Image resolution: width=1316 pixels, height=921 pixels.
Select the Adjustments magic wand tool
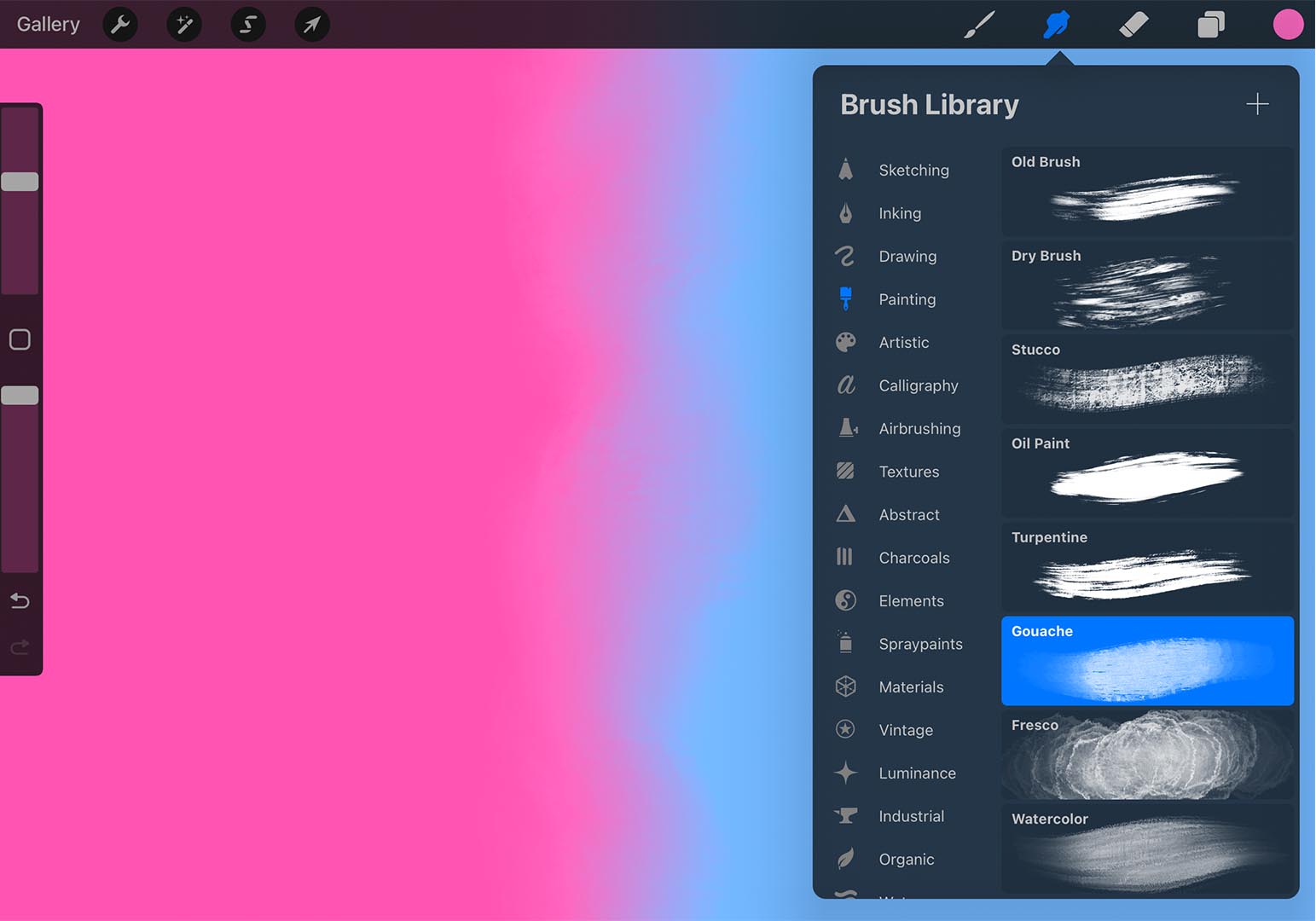point(183,24)
